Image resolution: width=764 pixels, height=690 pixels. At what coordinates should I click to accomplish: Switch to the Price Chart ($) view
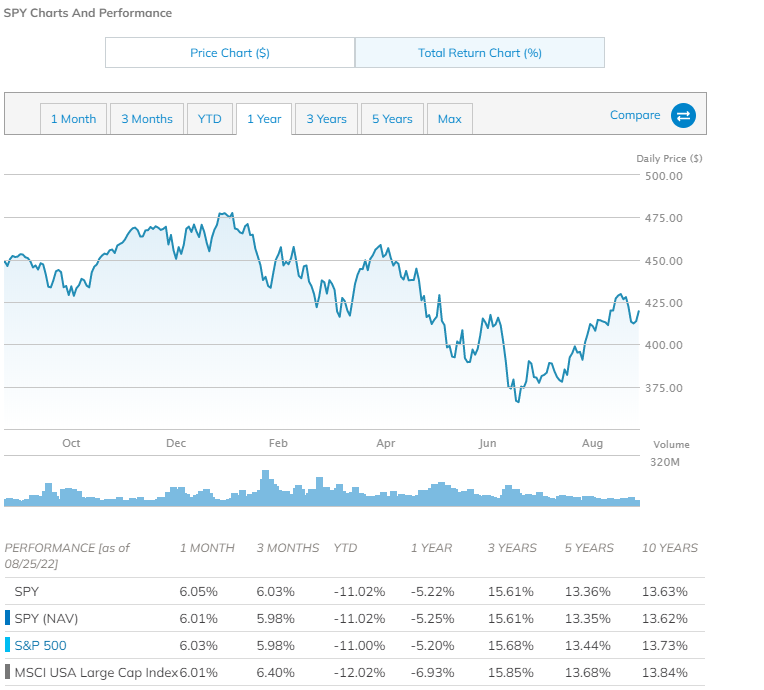coord(230,53)
